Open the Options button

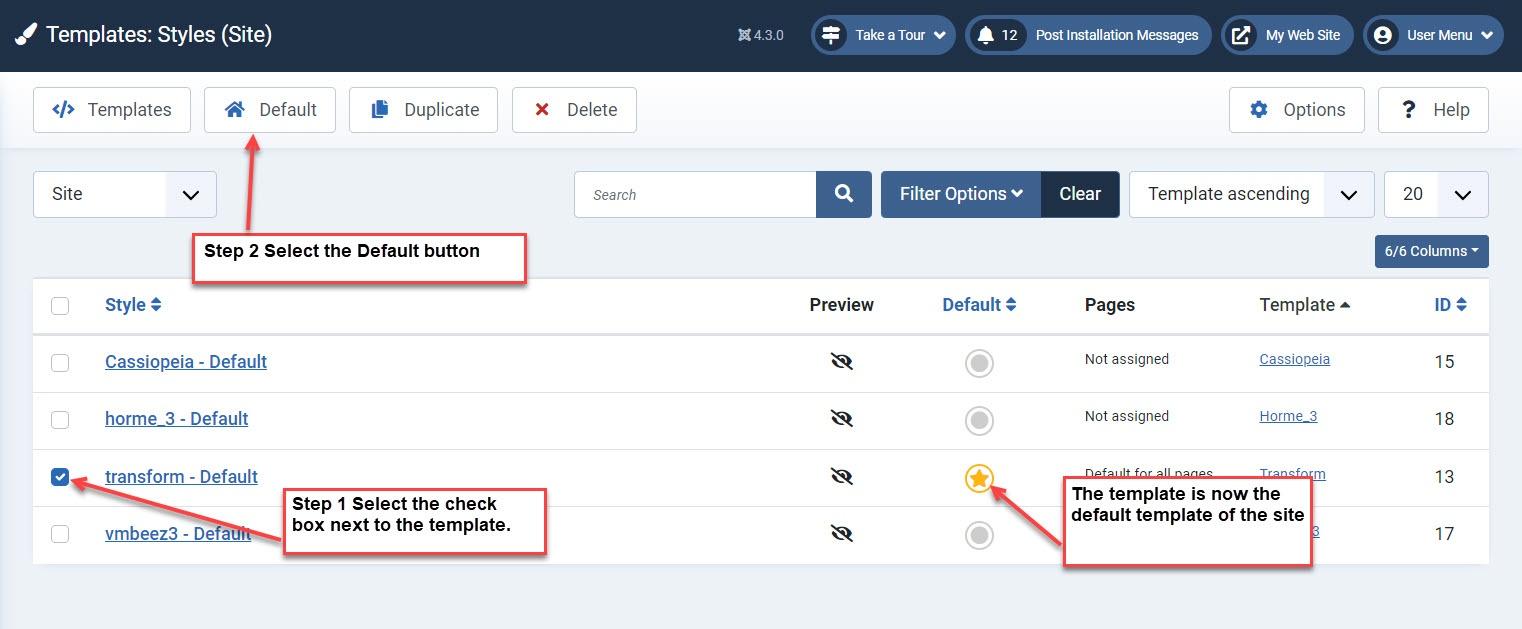(x=1297, y=110)
